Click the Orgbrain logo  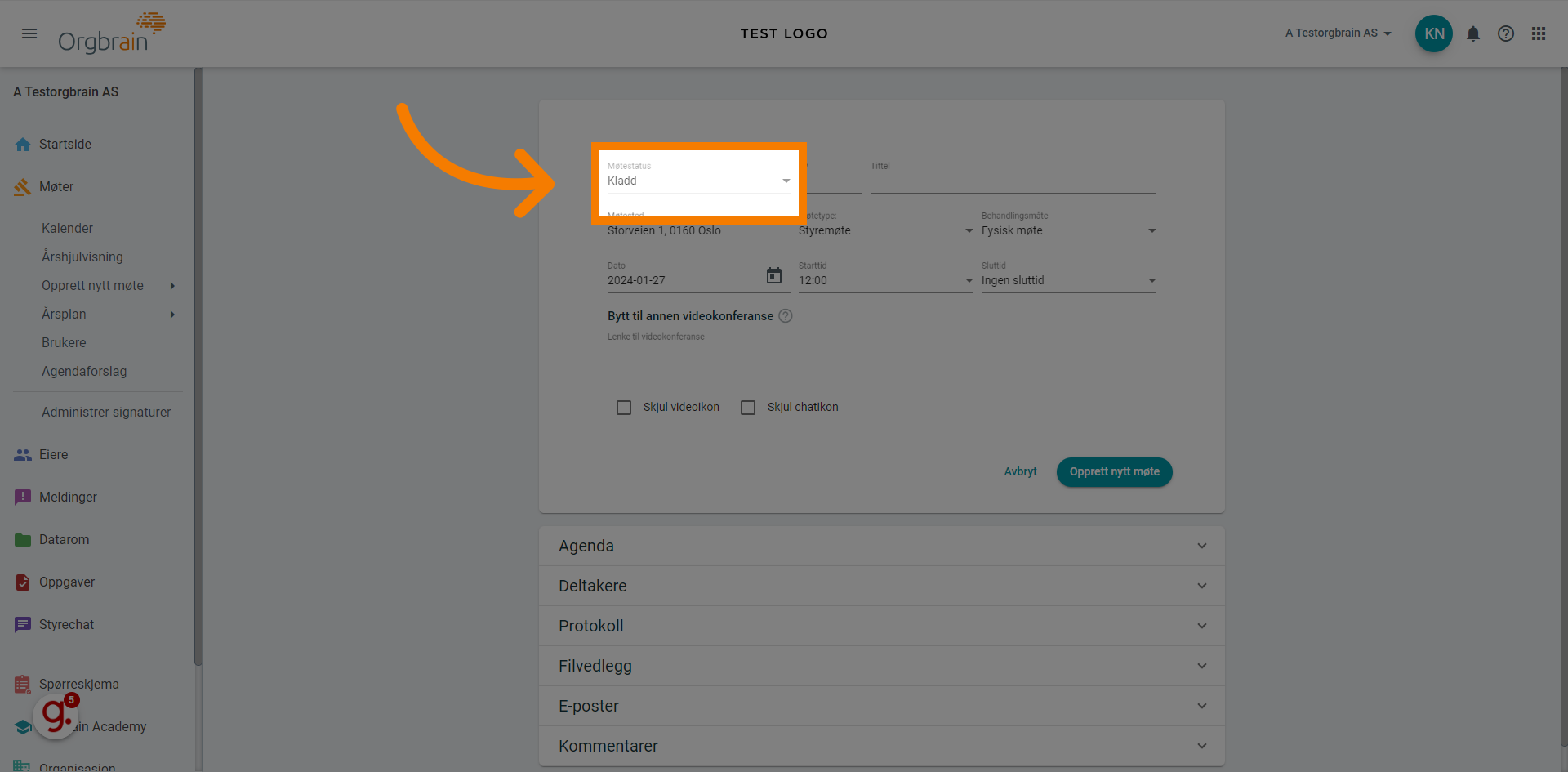(111, 33)
